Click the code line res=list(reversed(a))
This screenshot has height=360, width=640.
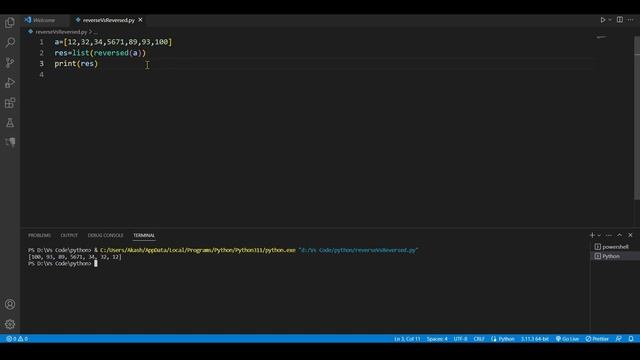click(x=100, y=53)
